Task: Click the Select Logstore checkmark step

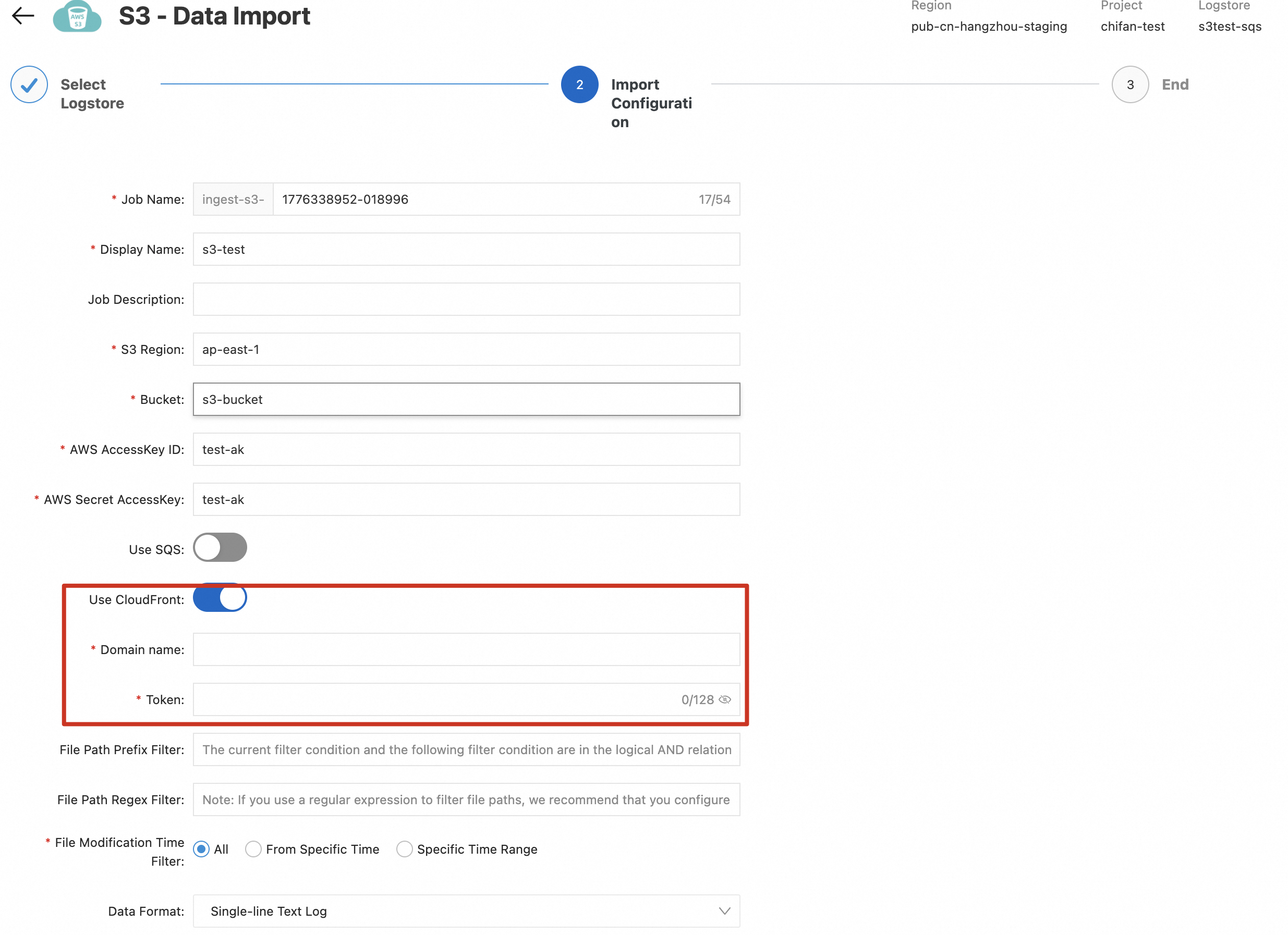Action: (x=29, y=84)
